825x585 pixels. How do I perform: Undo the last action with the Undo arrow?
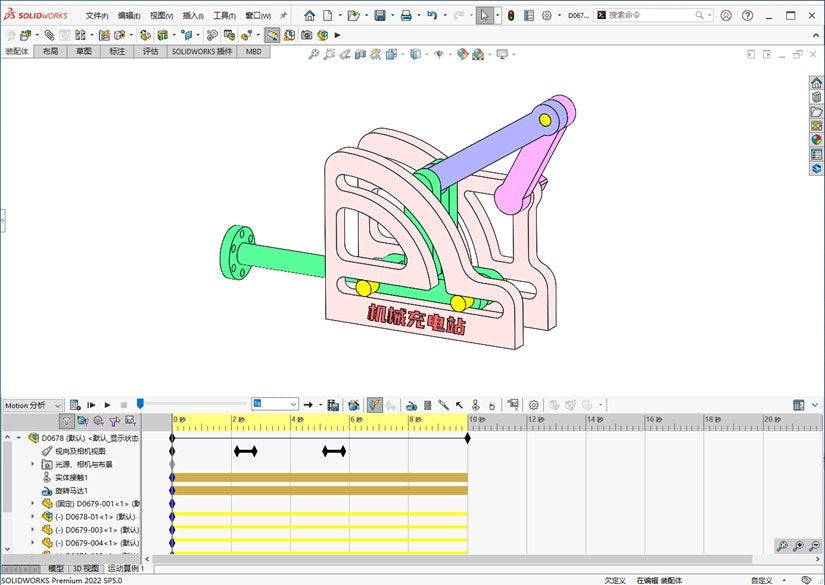coord(432,15)
